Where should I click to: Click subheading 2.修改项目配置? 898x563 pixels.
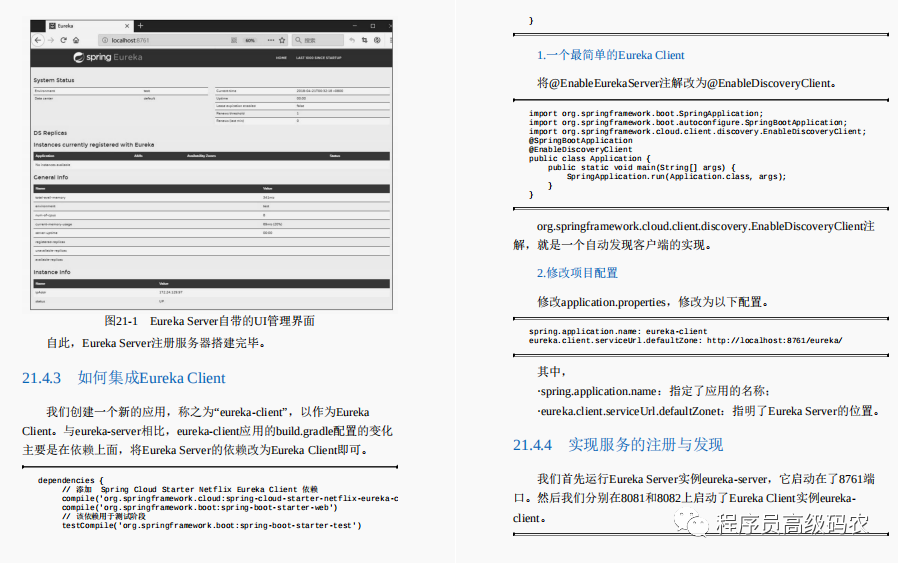(x=577, y=273)
